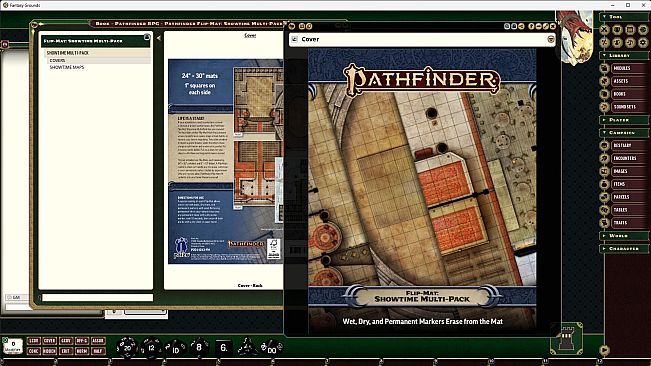Open the Traits campaign list

coord(630,222)
